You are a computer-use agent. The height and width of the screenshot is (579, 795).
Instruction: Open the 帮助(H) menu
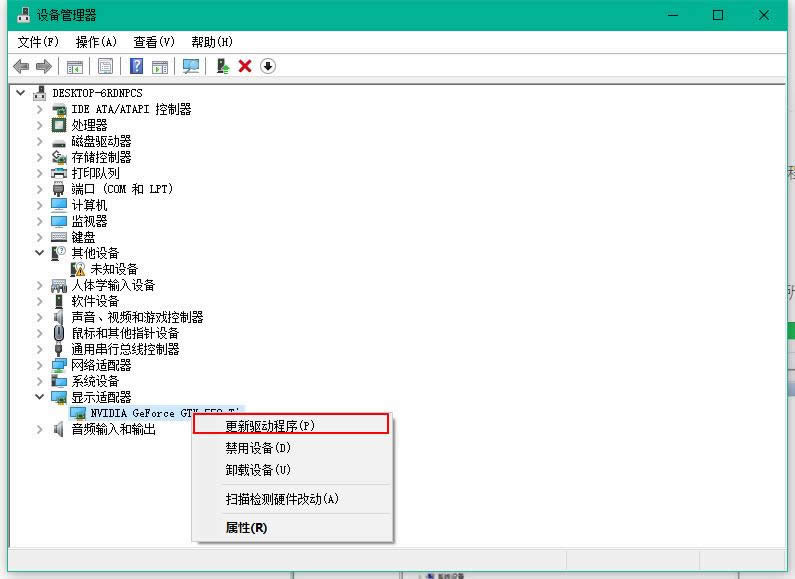coord(211,42)
